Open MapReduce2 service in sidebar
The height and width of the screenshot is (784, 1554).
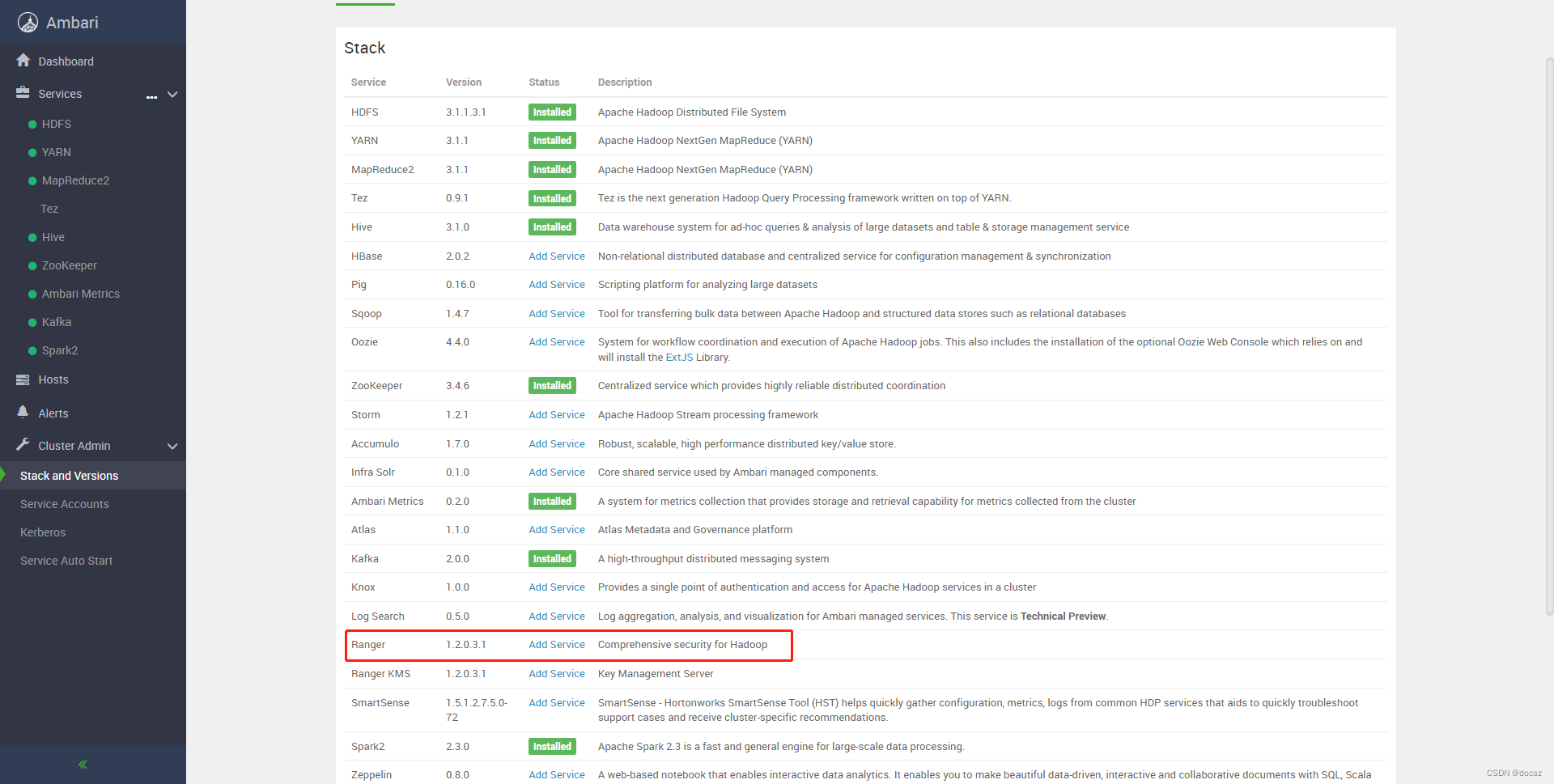click(x=75, y=180)
